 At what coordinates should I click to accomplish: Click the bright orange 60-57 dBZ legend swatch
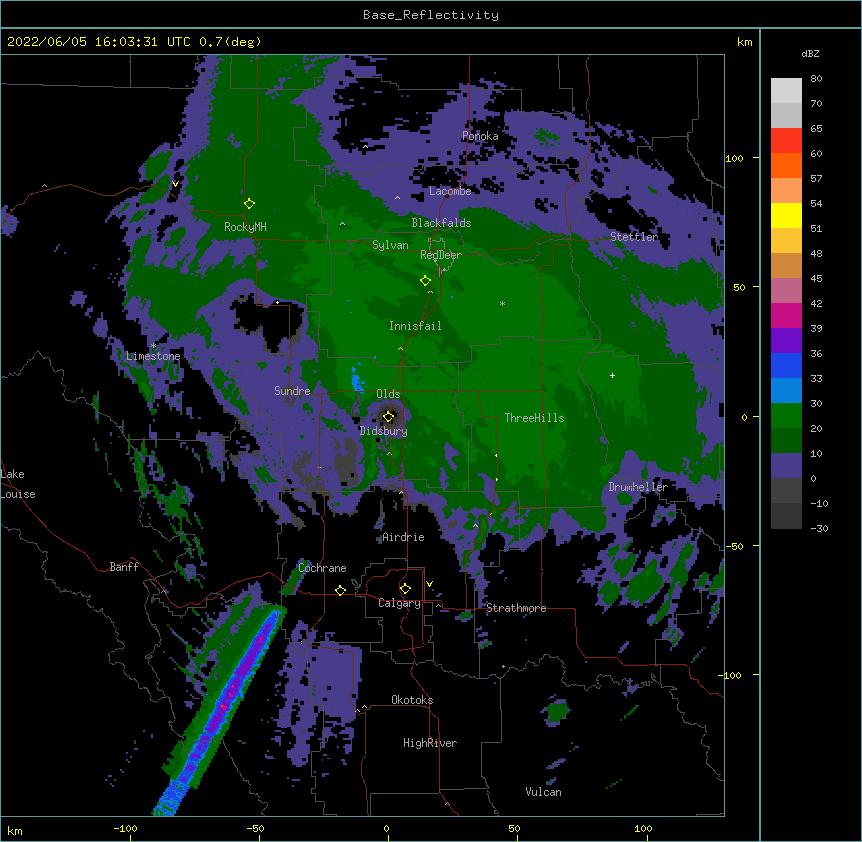pyautogui.click(x=786, y=165)
